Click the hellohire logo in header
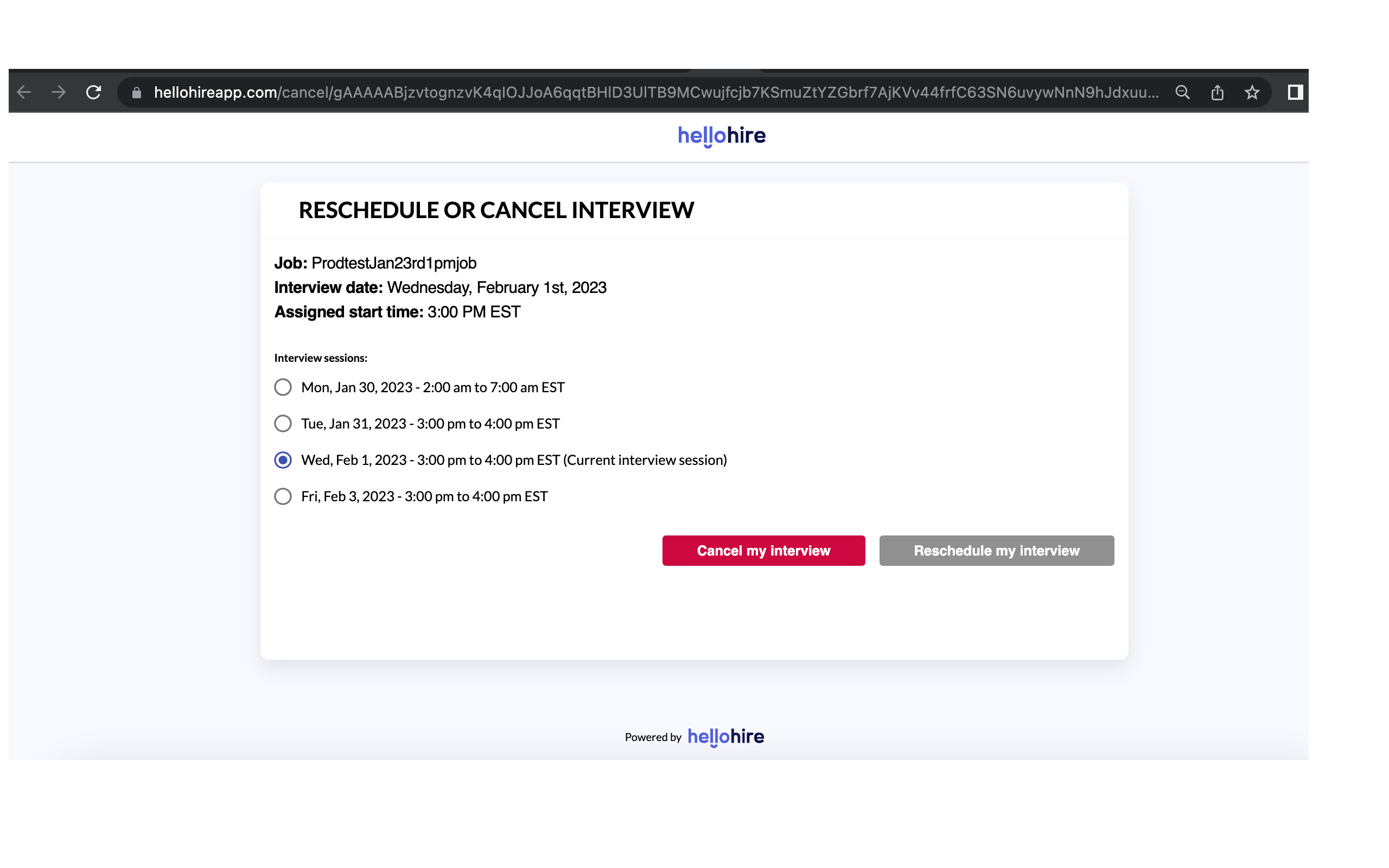The width and height of the screenshot is (1389, 868). click(722, 136)
